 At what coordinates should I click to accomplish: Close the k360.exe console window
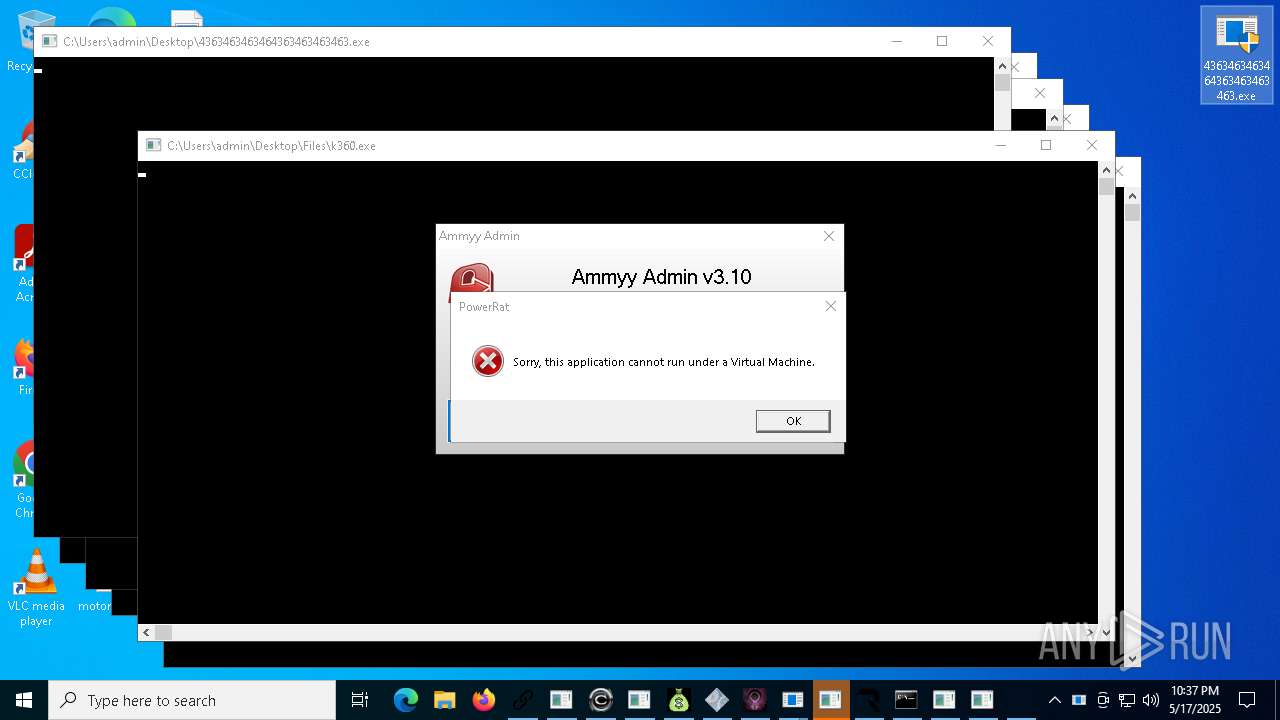click(1092, 145)
